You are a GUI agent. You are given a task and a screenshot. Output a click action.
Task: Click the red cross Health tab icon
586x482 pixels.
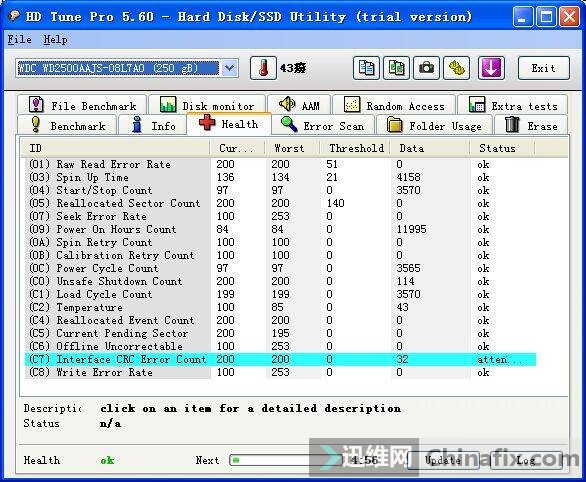click(207, 123)
